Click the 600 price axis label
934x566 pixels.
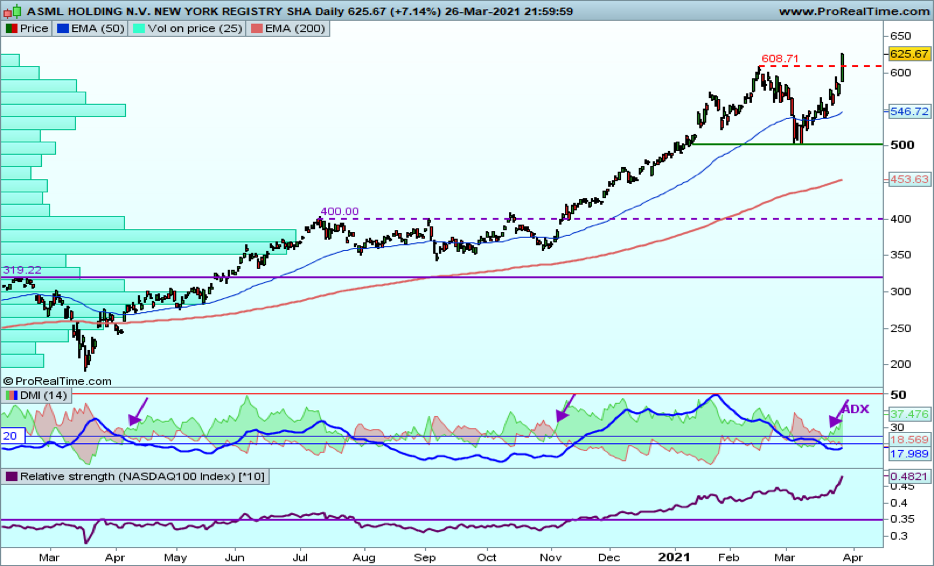click(x=900, y=73)
